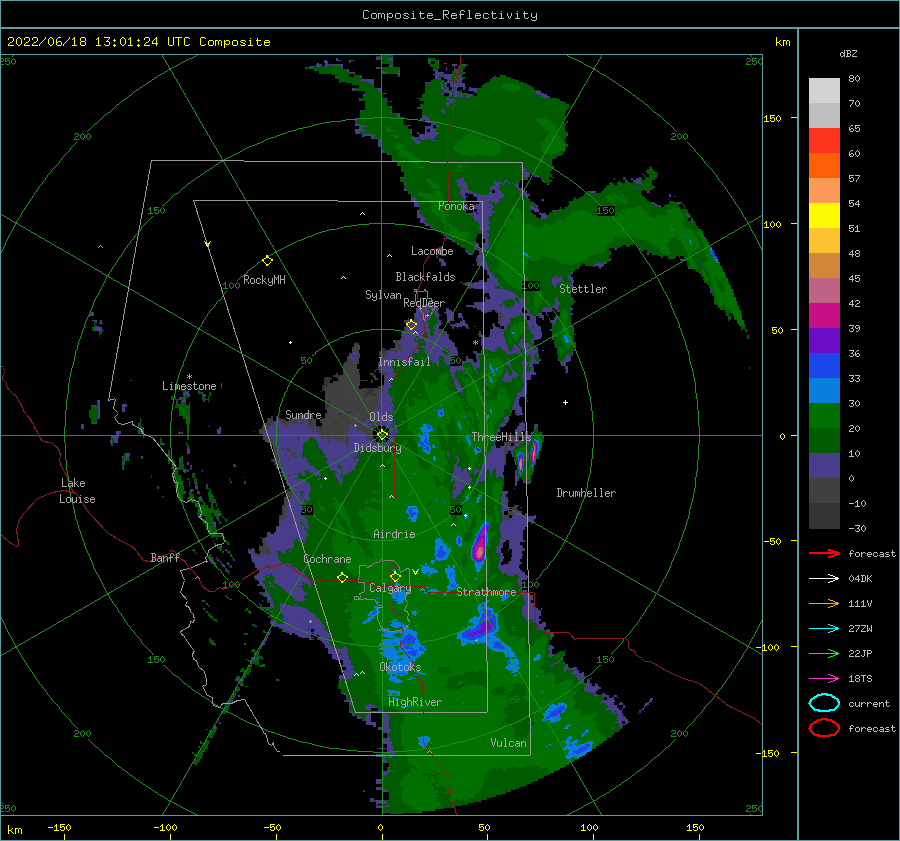Click the Airdrie city label
The height and width of the screenshot is (841, 900).
point(394,534)
